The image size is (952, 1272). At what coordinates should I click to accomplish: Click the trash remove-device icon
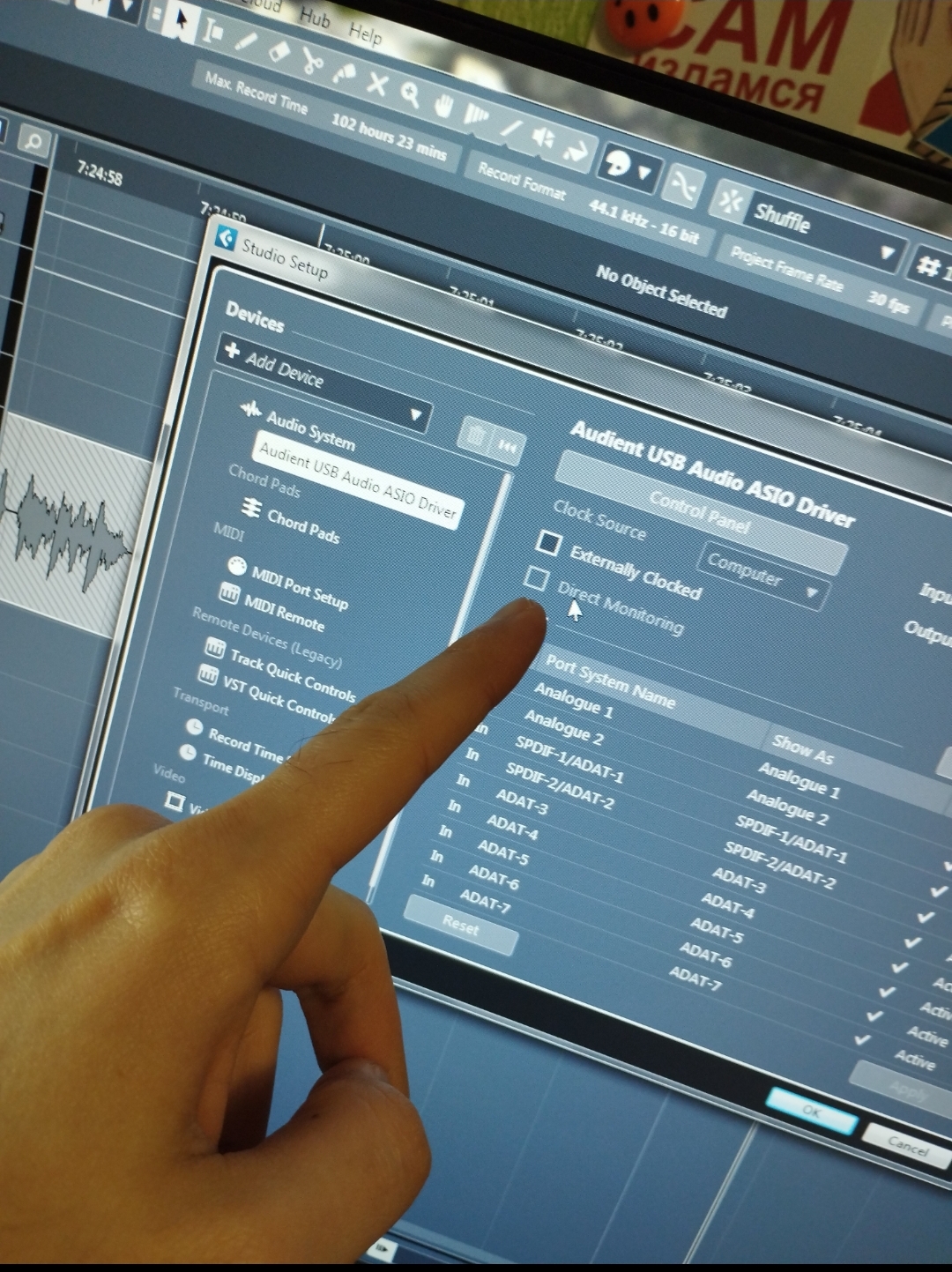point(475,435)
